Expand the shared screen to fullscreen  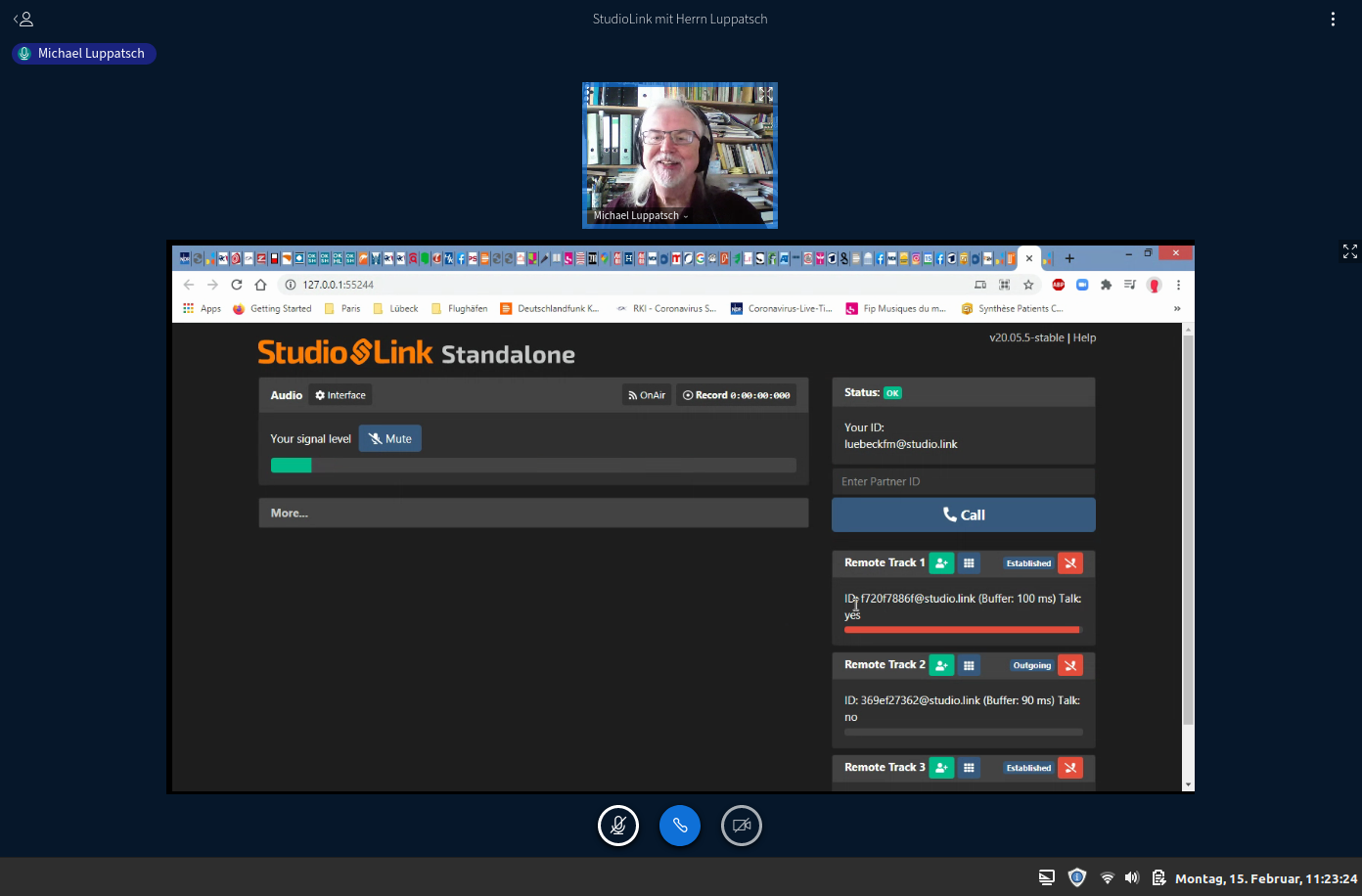coord(1350,252)
